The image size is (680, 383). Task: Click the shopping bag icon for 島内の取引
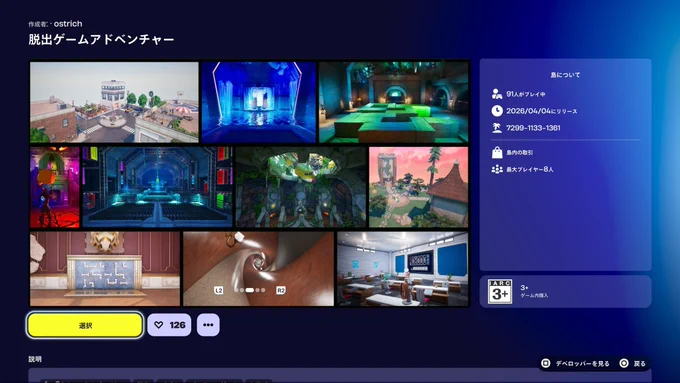pos(497,153)
